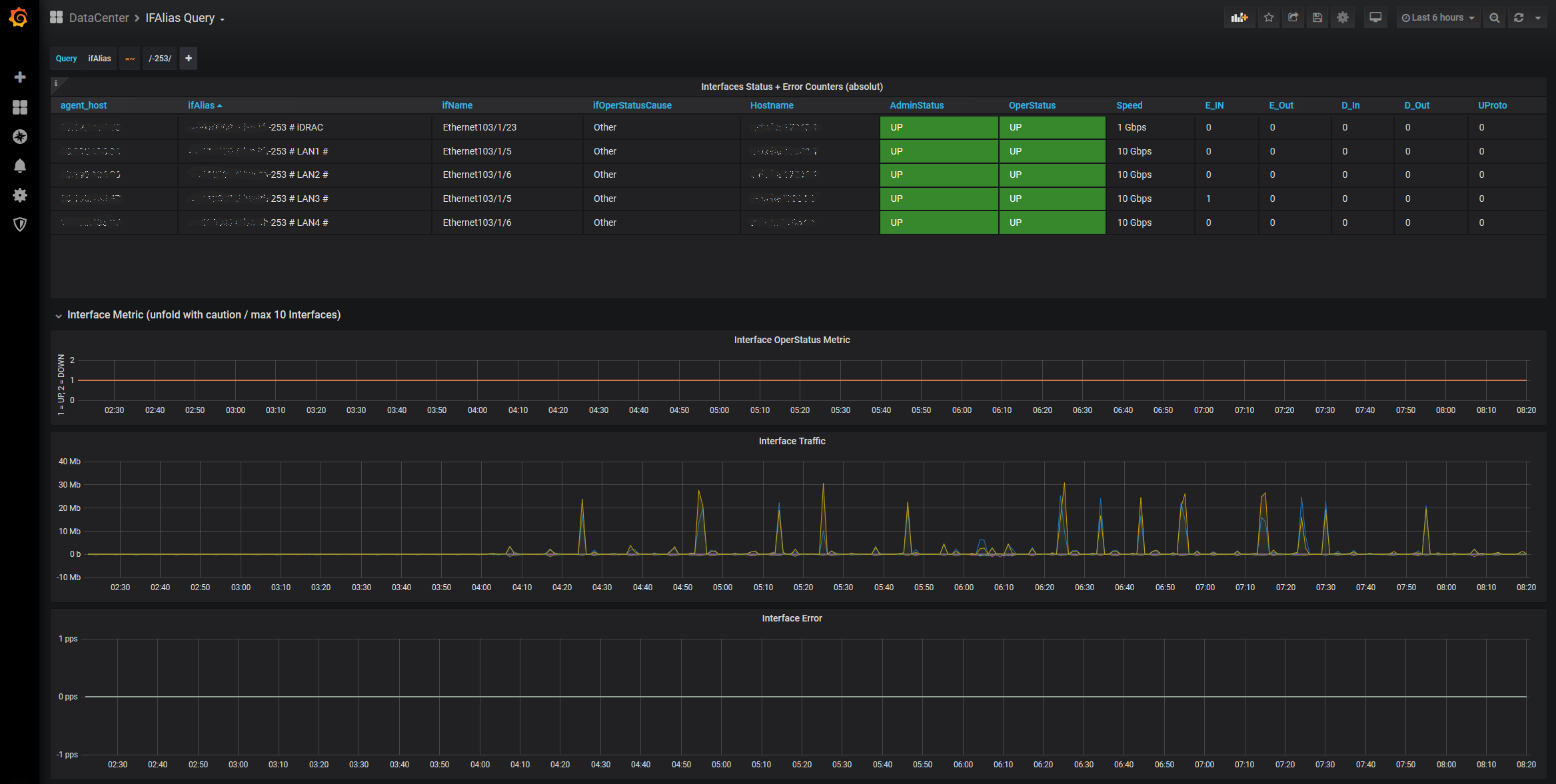Open the Explore compass icon
This screenshot has width=1556, height=784.
(x=20, y=137)
